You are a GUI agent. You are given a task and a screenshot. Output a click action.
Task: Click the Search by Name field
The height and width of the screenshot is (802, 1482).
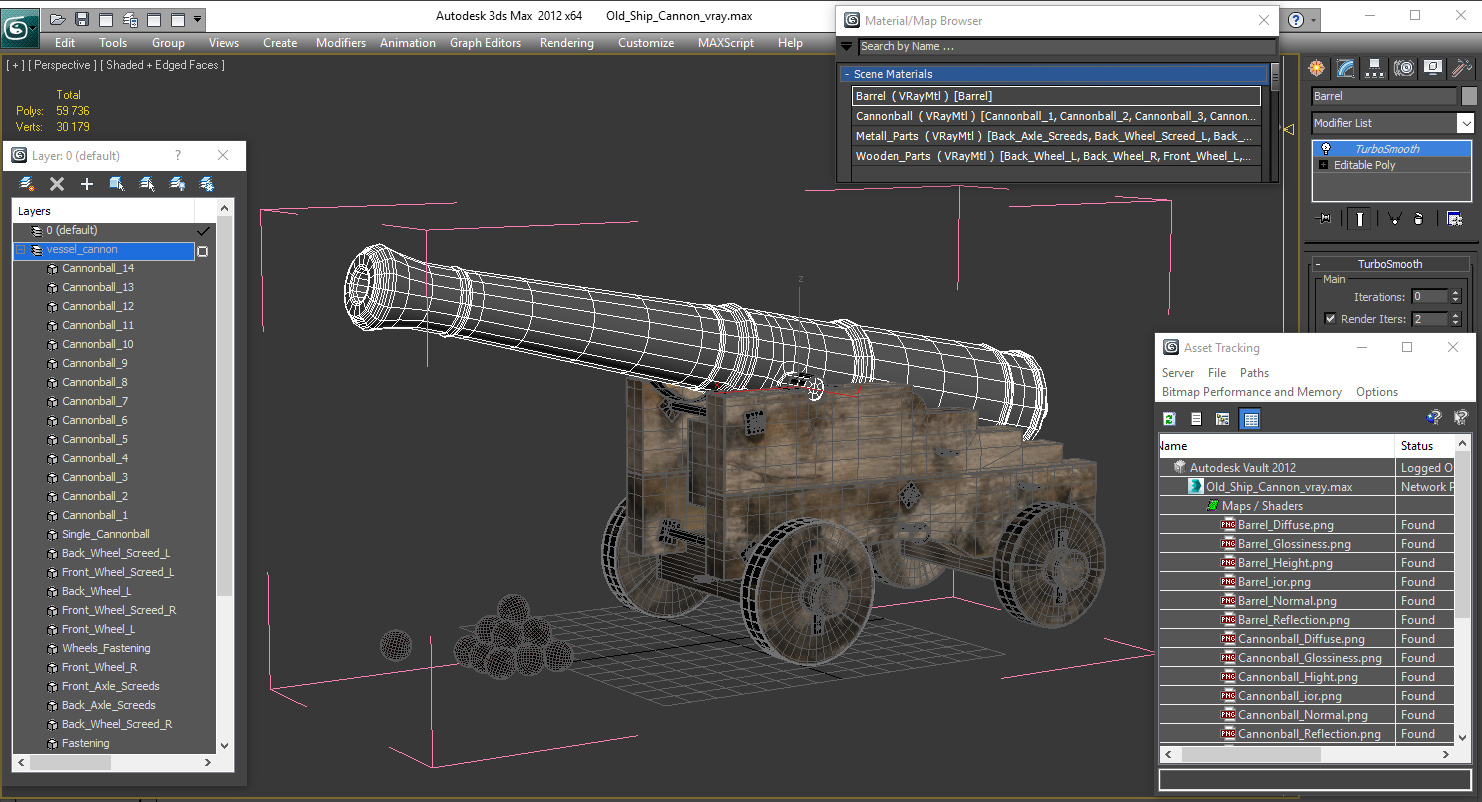[x=1067, y=46]
